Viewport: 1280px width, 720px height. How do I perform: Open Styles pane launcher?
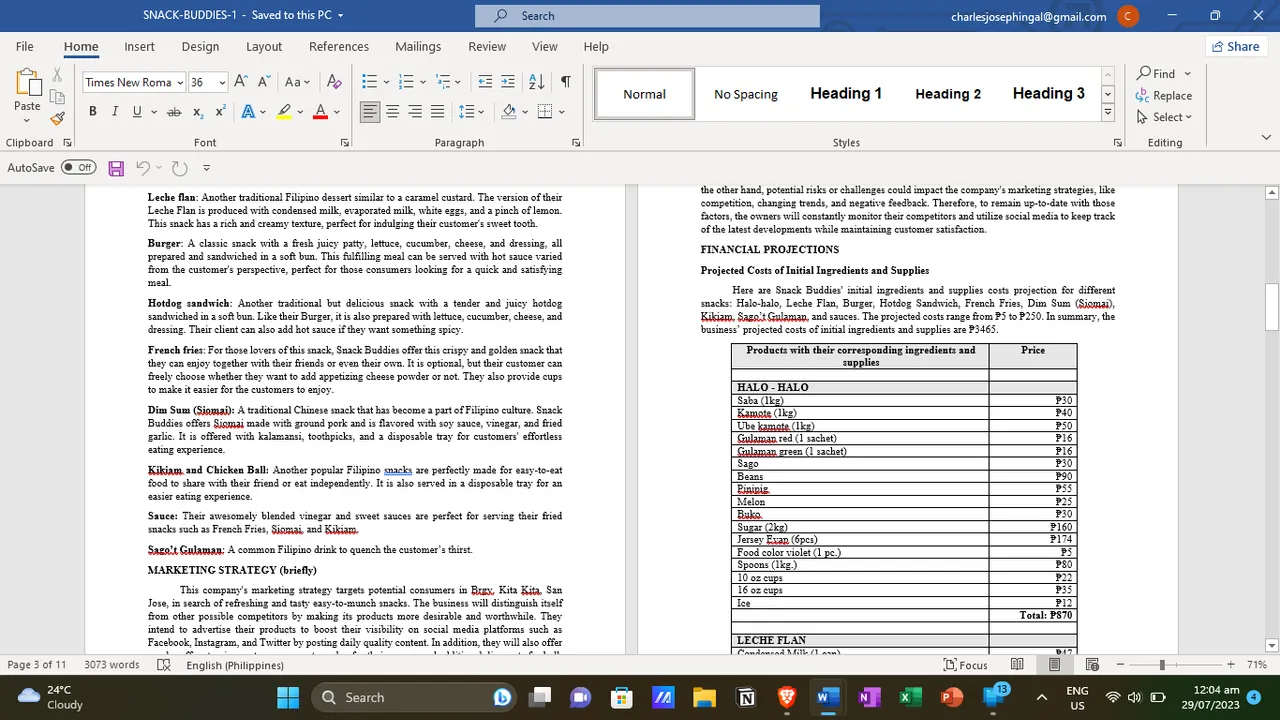(1118, 143)
